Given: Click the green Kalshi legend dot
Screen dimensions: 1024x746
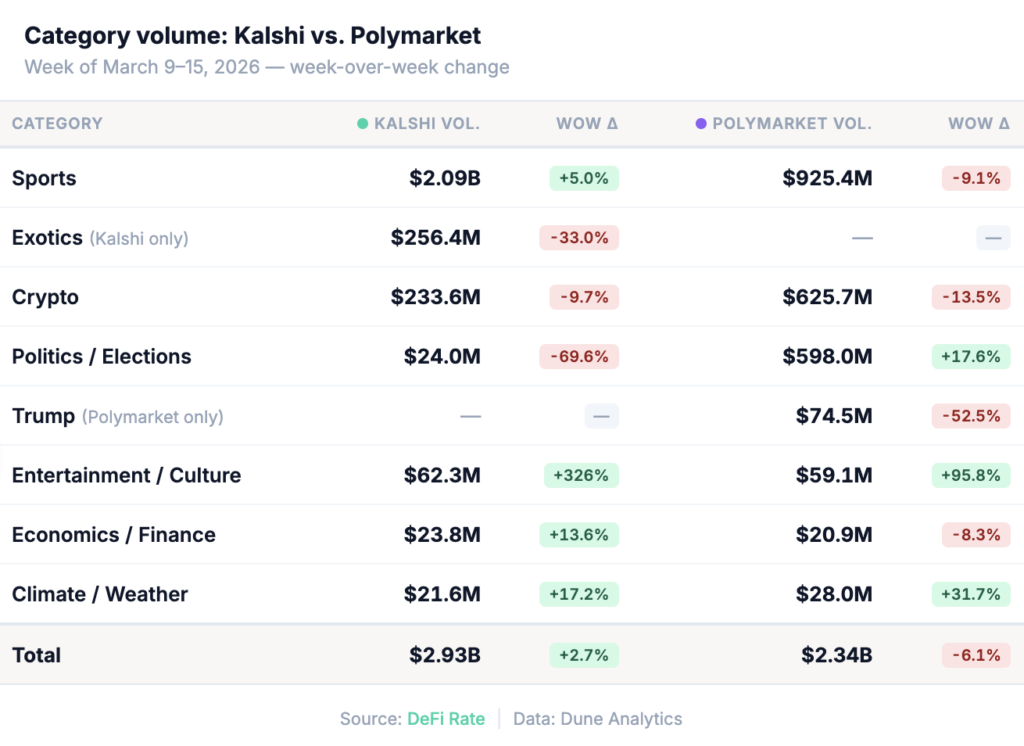Looking at the screenshot, I should 363,124.
